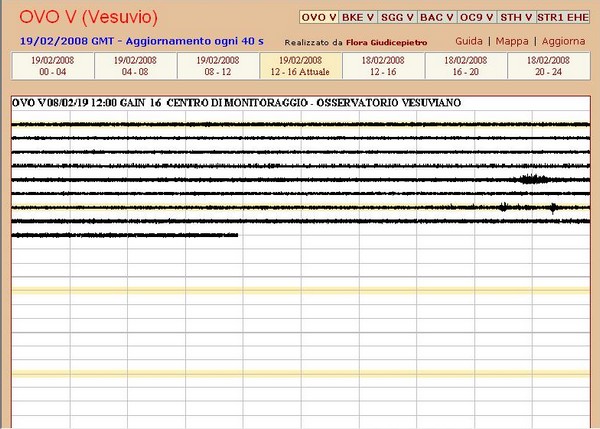The image size is (600, 429).
Task: Select 19/02/2008 12 - 16 Attuale window
Action: (301, 66)
